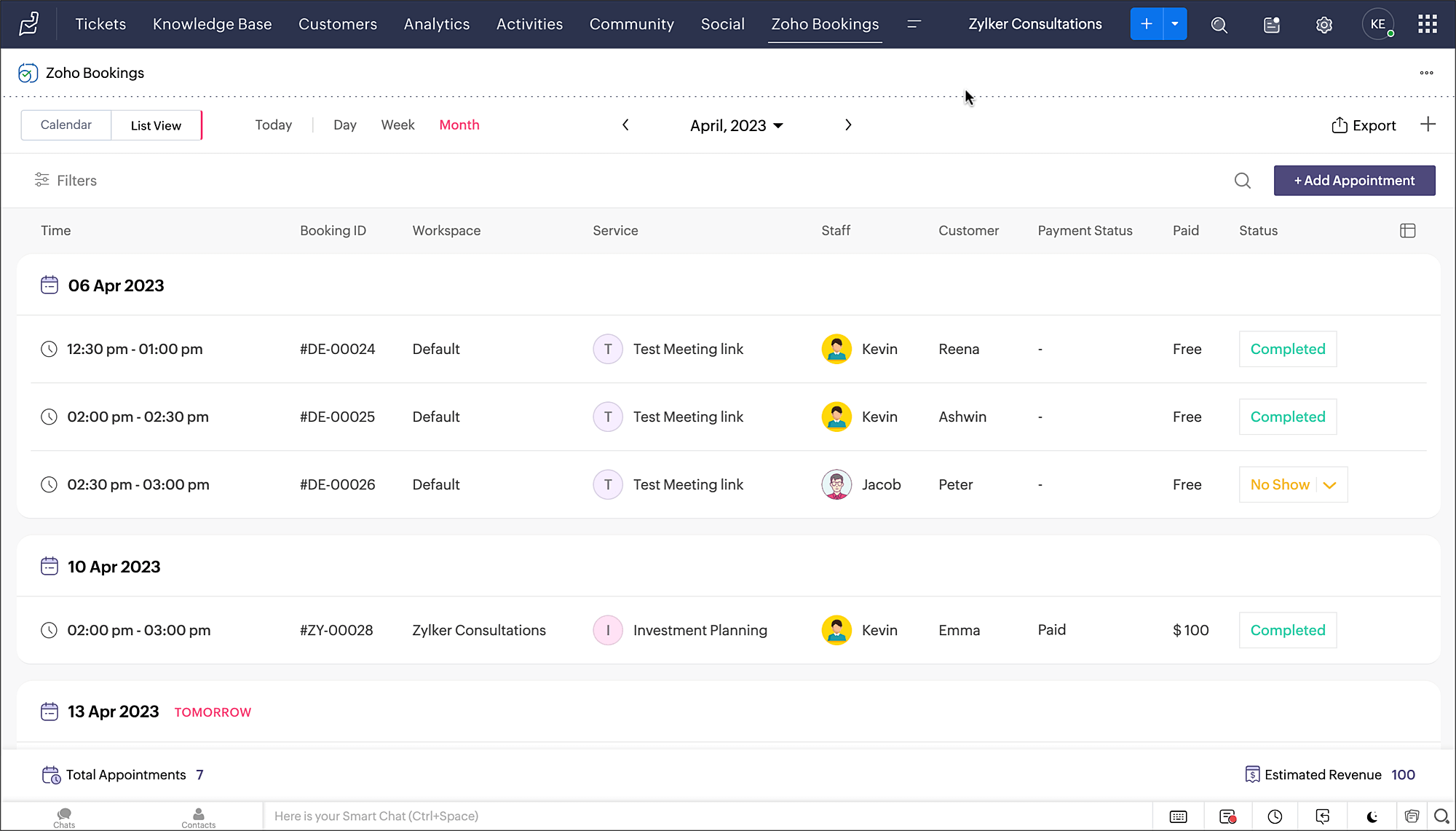The image size is (1456, 831).
Task: Switch to List View toggle
Action: 156,125
